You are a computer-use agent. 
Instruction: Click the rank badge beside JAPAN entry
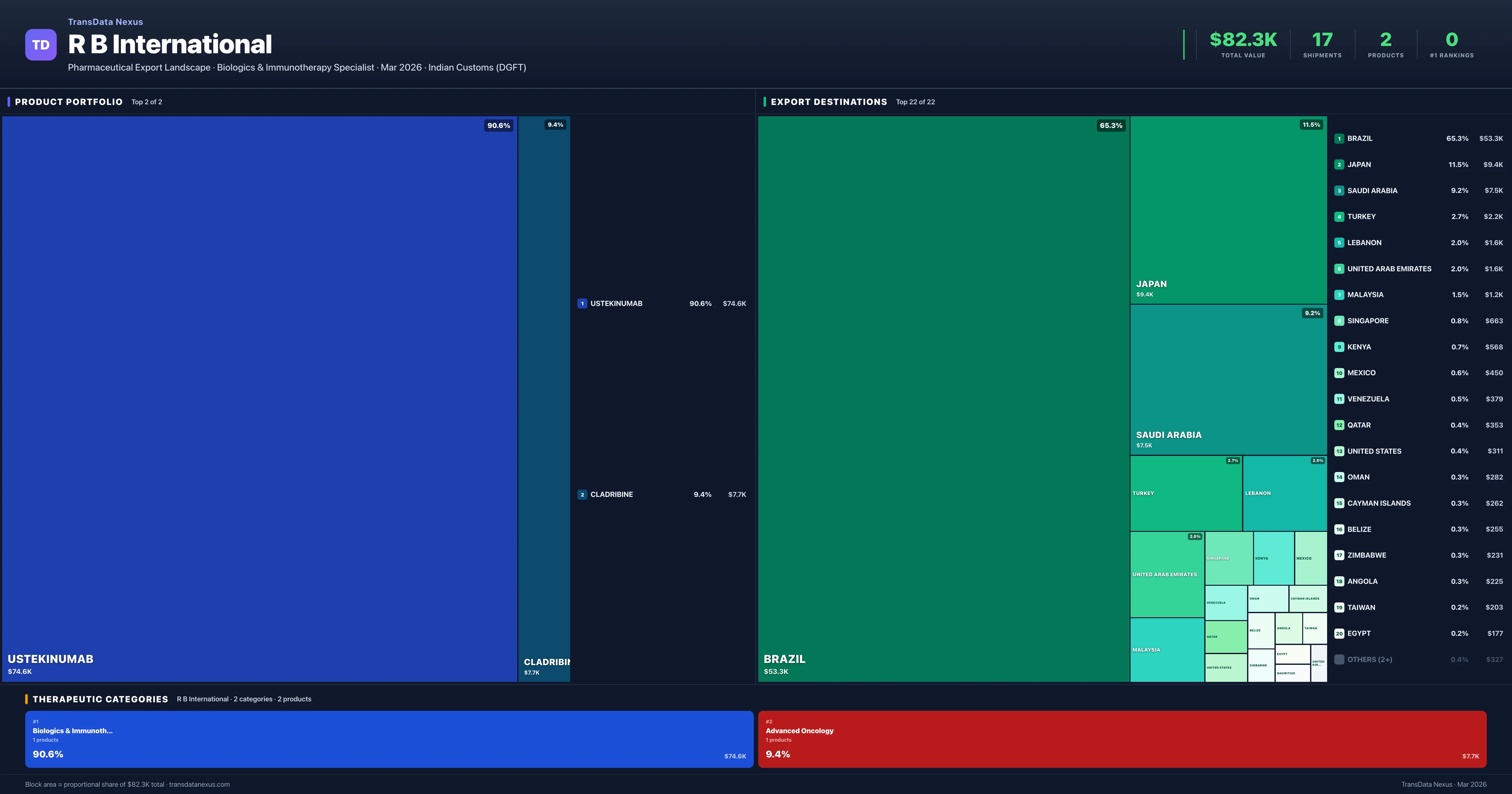tap(1339, 164)
